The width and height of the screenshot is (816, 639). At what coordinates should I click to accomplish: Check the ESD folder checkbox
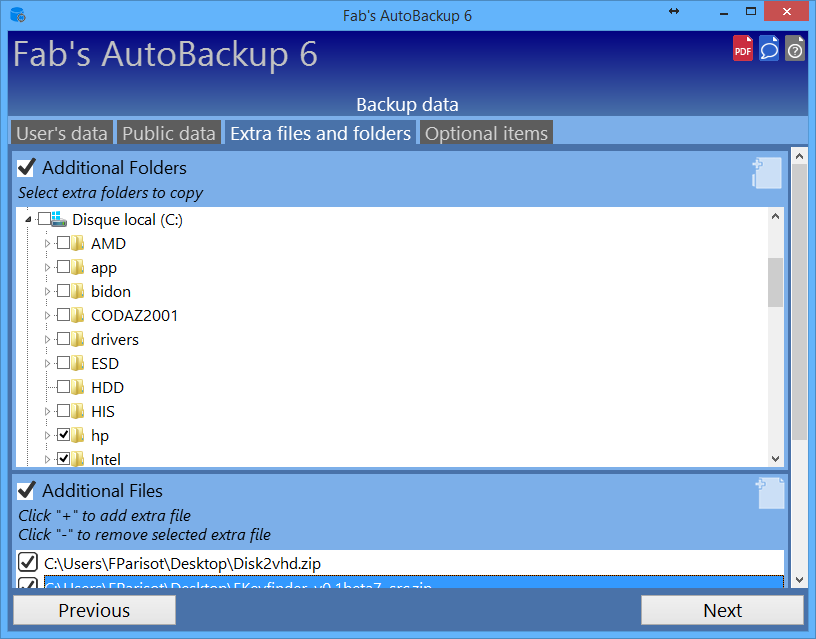coord(63,362)
